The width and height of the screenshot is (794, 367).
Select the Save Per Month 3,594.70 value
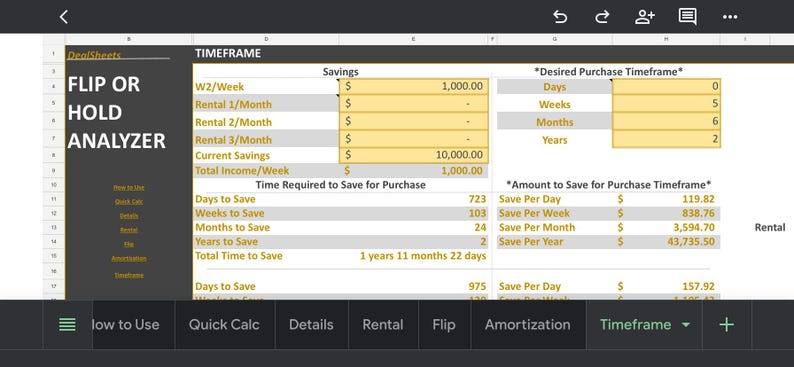coord(694,227)
